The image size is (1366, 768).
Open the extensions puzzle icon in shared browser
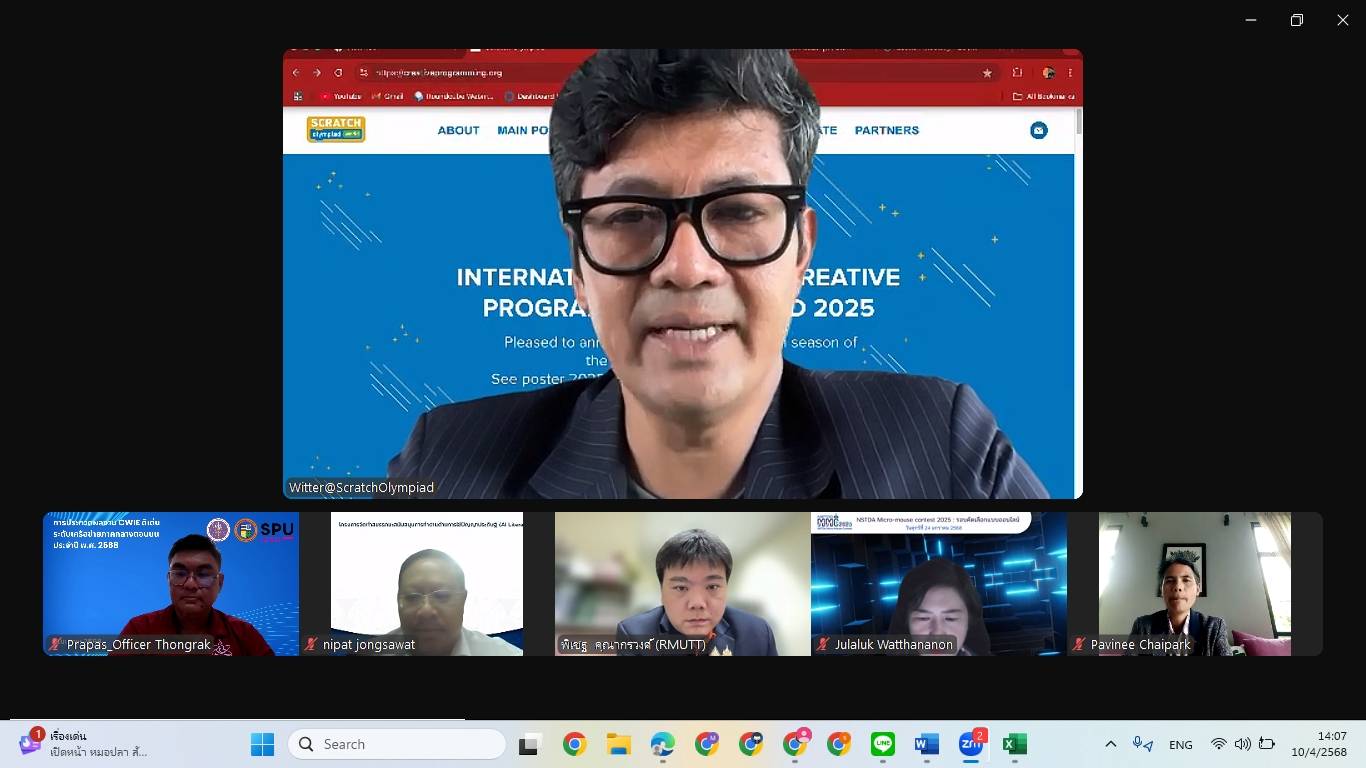point(1017,72)
